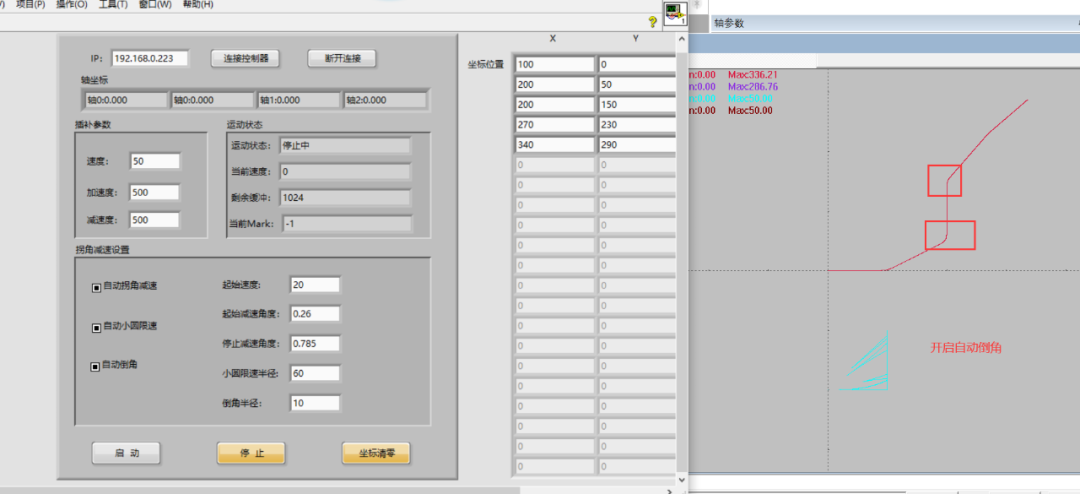Viewport: 1080px width, 494px height.
Task: Click the 轴参数 header in the oscilloscope window
Action: [x=729, y=23]
